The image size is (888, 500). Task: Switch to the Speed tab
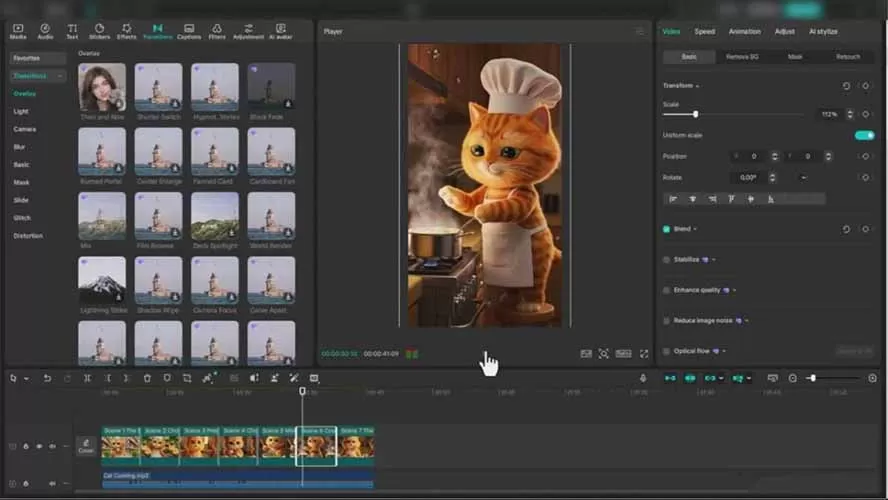pos(704,31)
